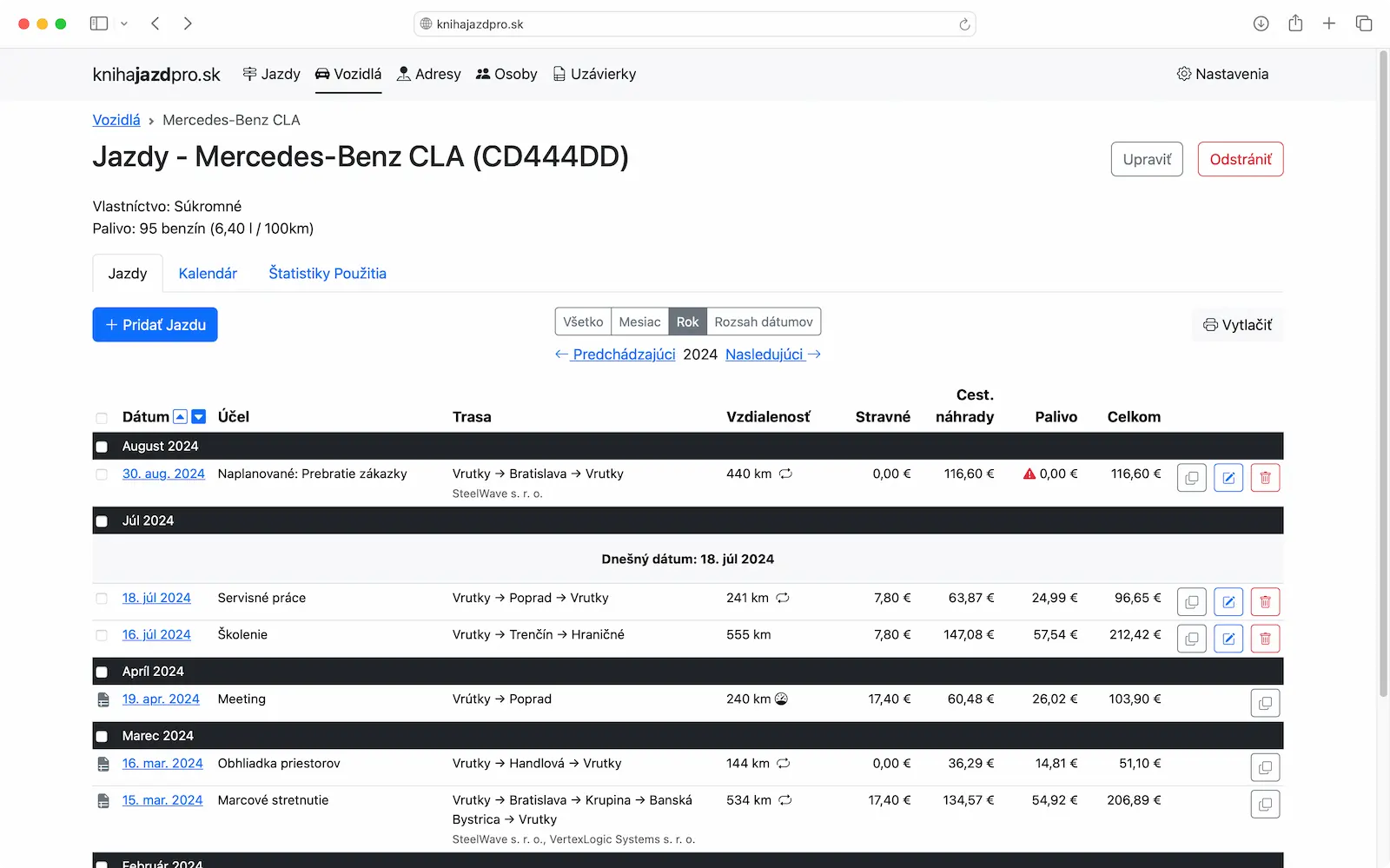Viewport: 1390px width, 868px height.
Task: Show Safari tab overview
Action: [1364, 23]
